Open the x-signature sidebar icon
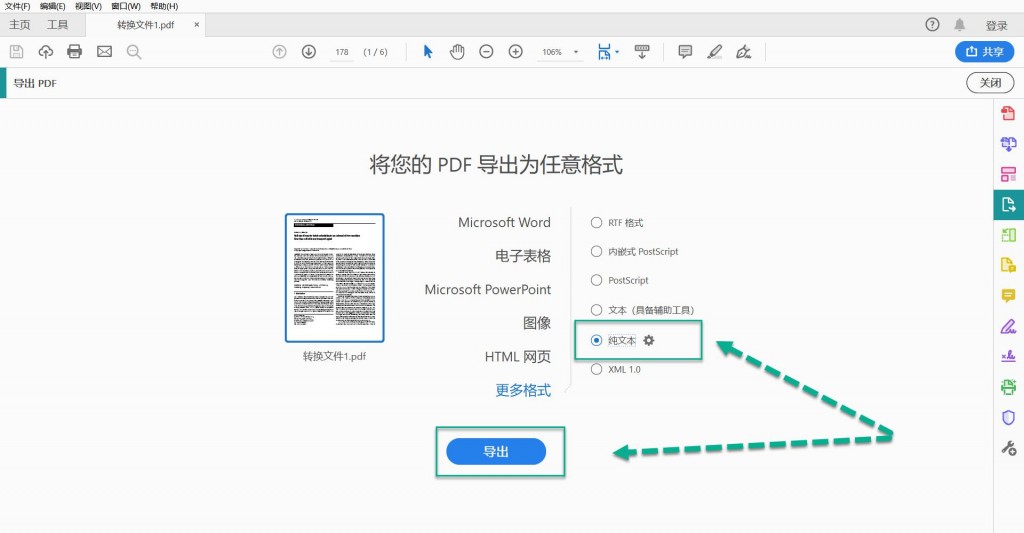Image resolution: width=1024 pixels, height=533 pixels. [1008, 356]
